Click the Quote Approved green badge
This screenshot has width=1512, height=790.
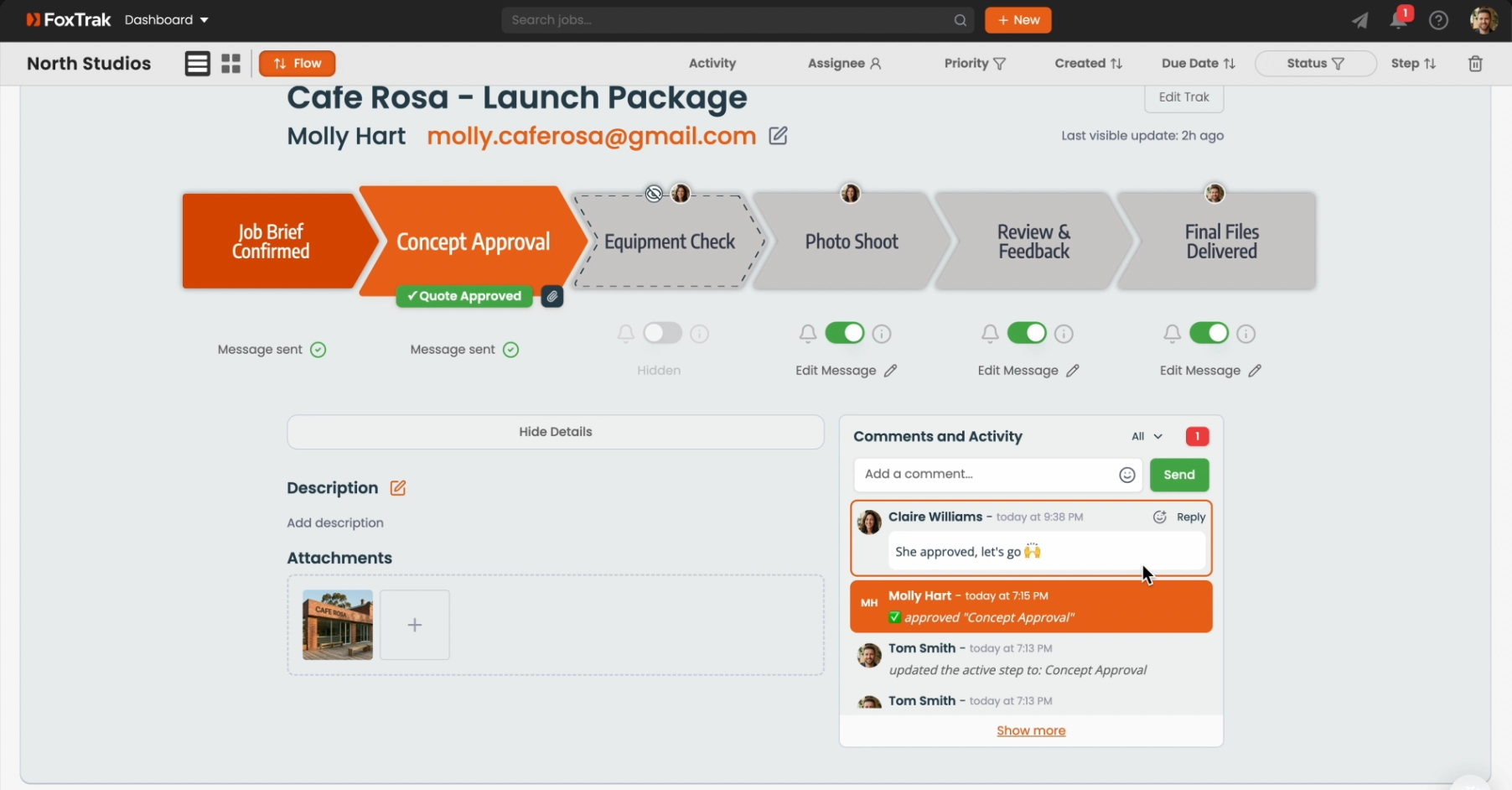(x=464, y=296)
